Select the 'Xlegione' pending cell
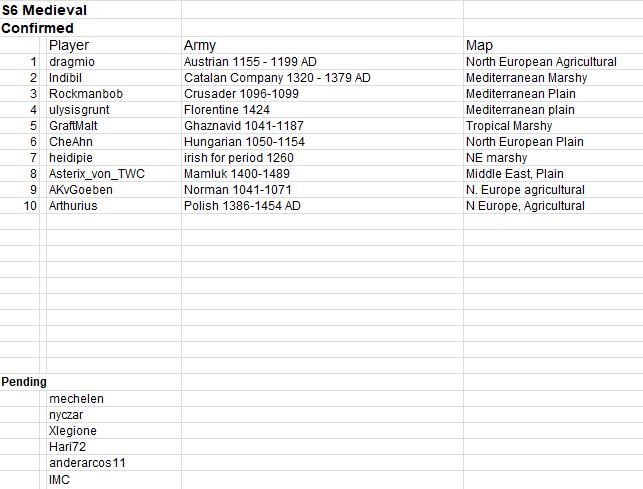643x489 pixels. 73,431
